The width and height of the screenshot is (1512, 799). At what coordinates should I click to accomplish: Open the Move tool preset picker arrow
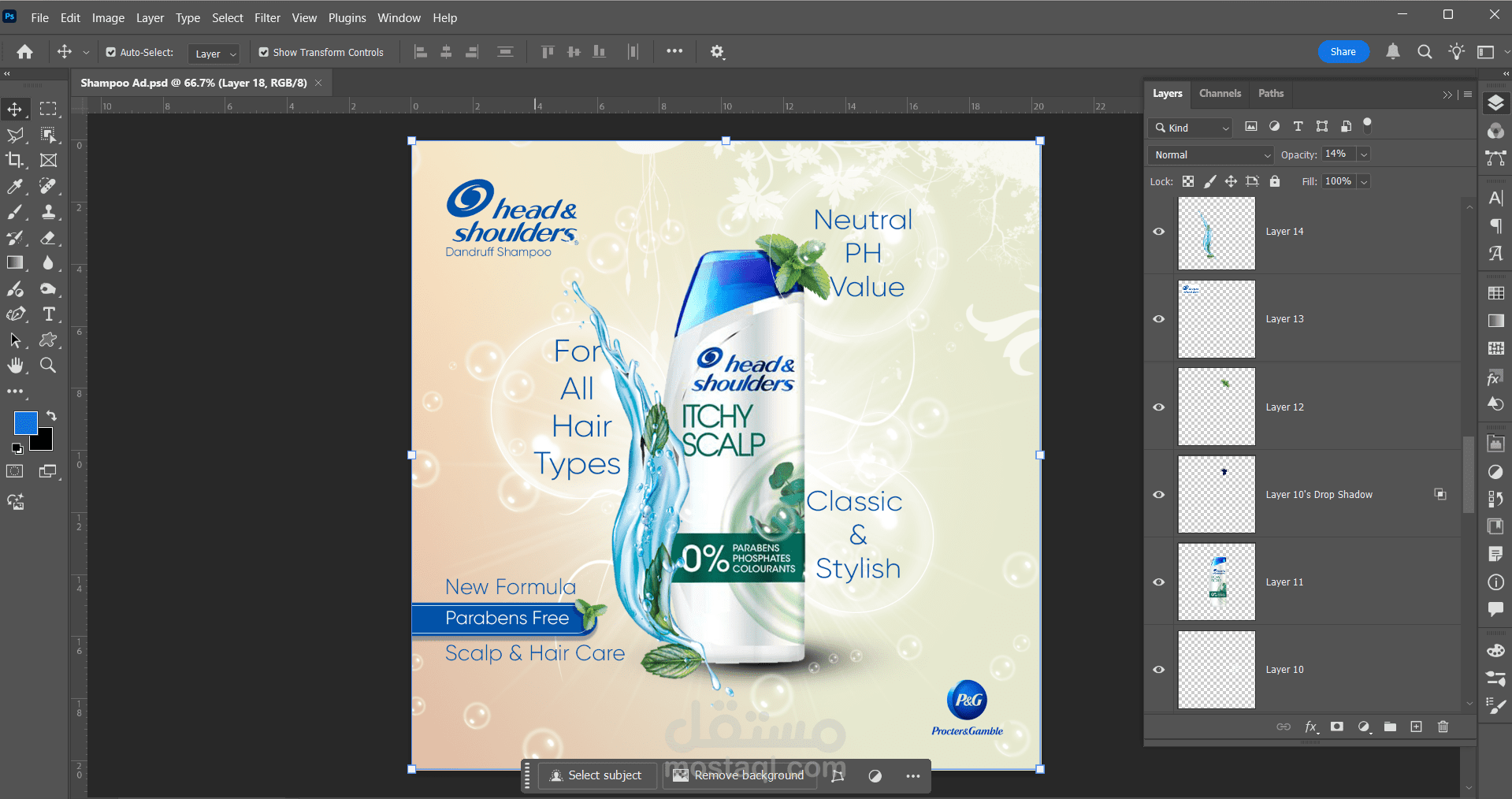(86, 53)
